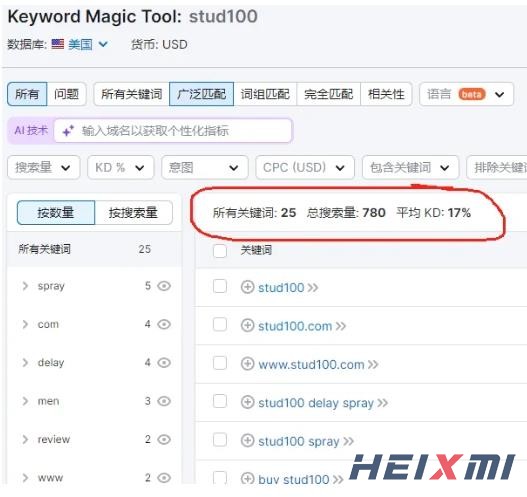Open the 语言 beta dropdown

(467, 94)
